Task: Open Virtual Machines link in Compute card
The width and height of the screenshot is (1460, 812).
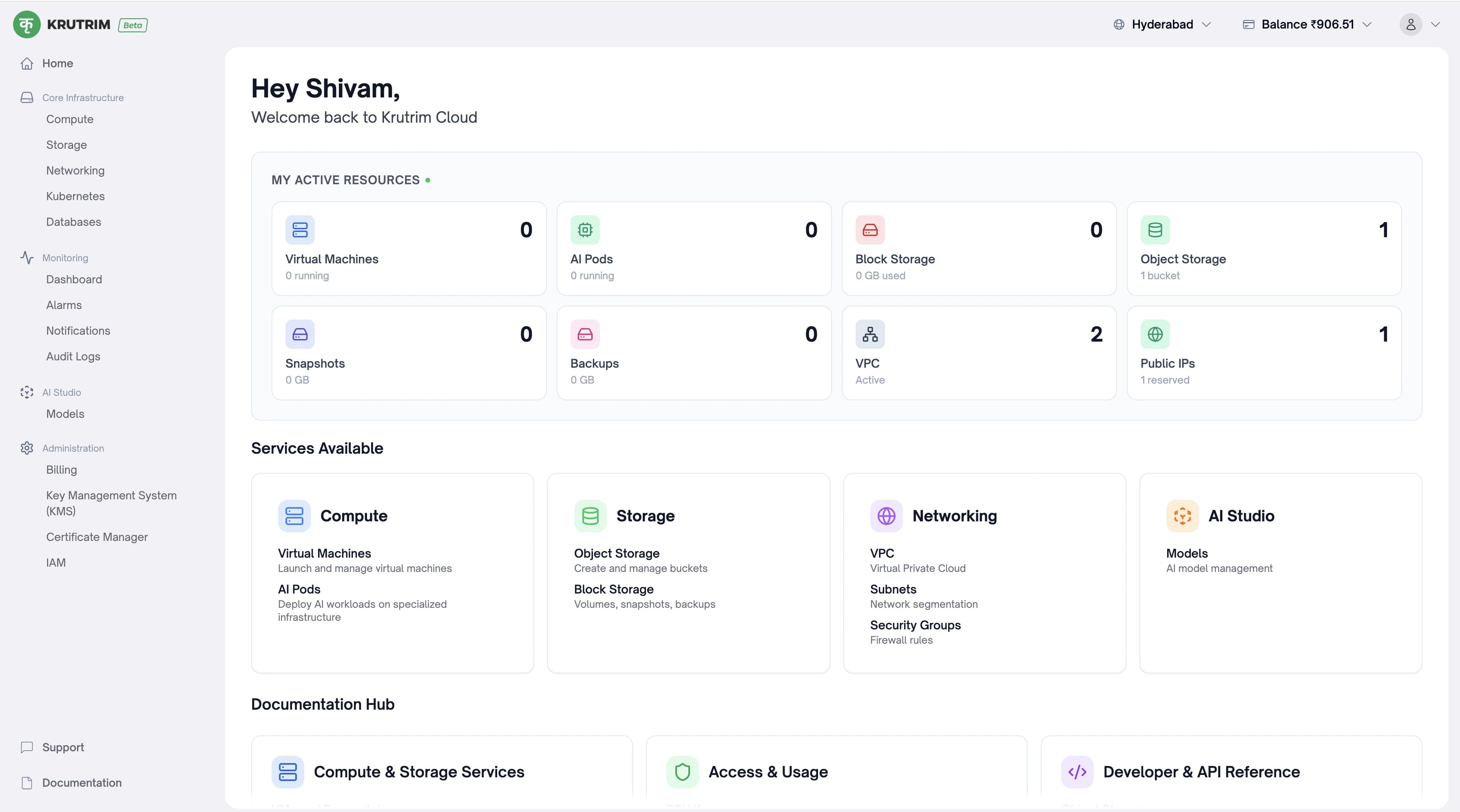Action: [324, 554]
